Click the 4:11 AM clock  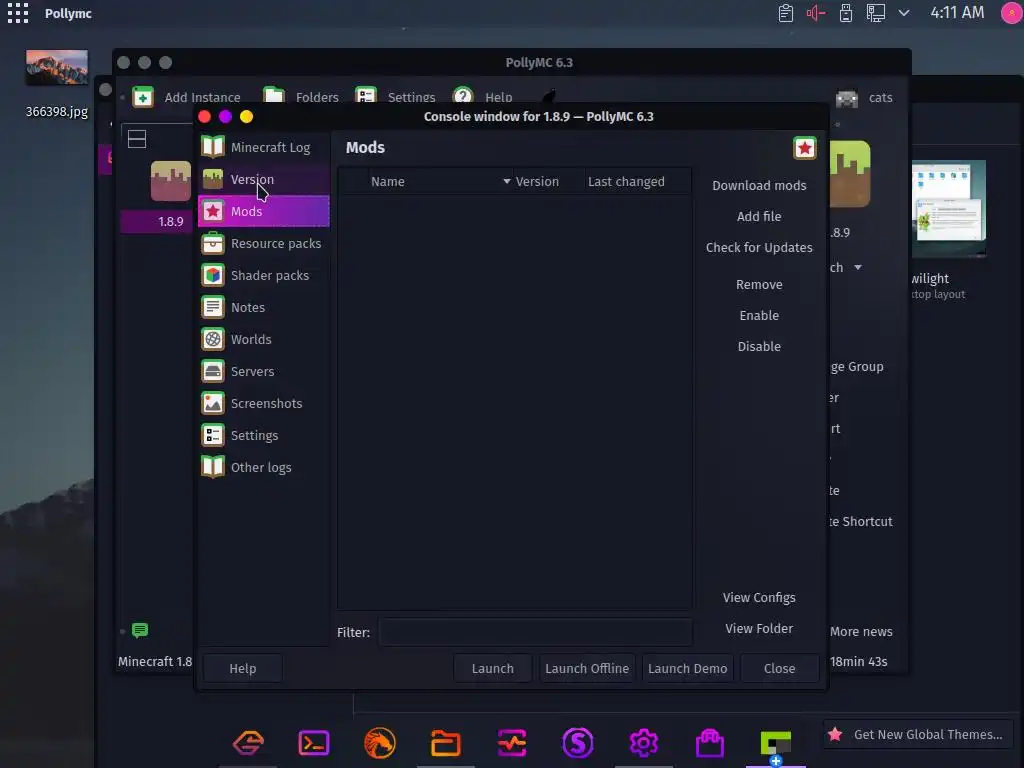pyautogui.click(x=957, y=13)
